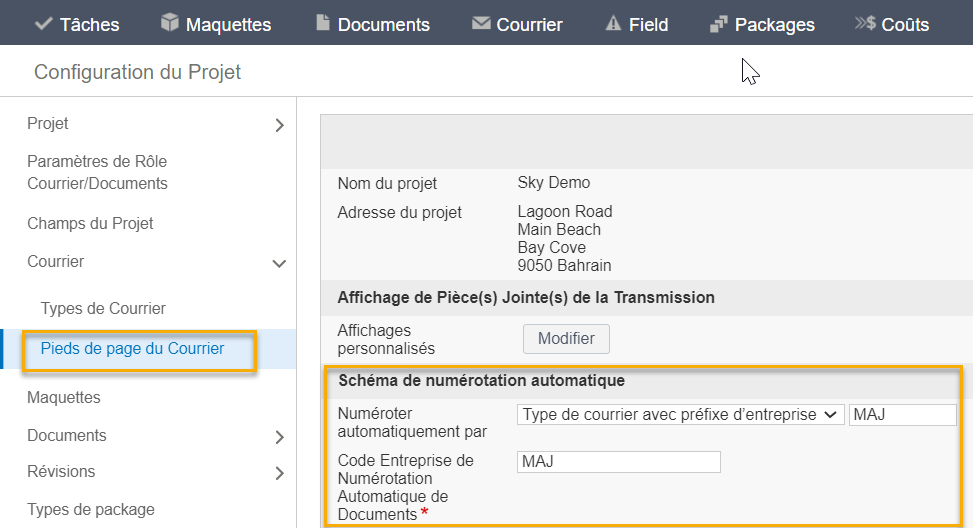Open the Numéroter automatiquement par dropdown
The image size is (973, 528).
point(680,414)
